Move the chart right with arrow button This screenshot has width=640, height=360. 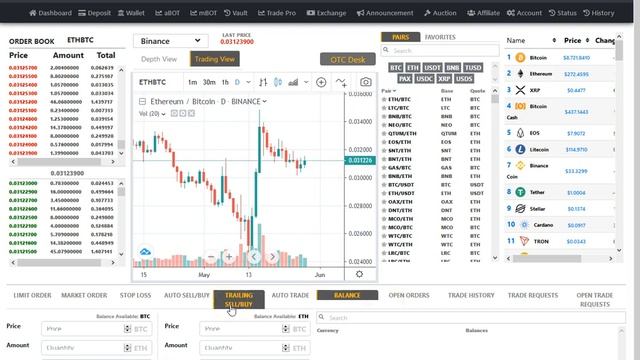[x=272, y=257]
